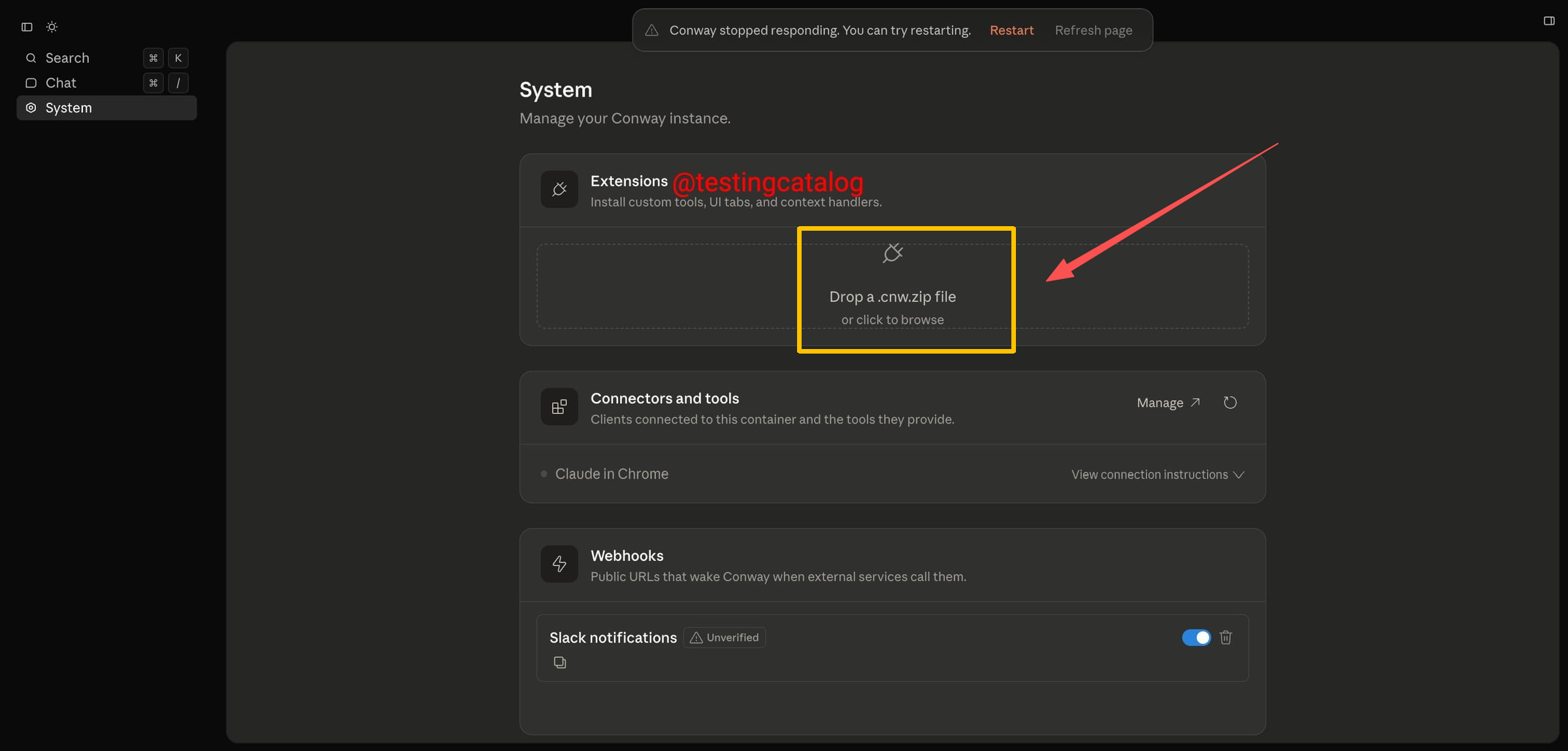Click the .cnw.zip file drop zone
This screenshot has height=751, width=1568.
892,288
